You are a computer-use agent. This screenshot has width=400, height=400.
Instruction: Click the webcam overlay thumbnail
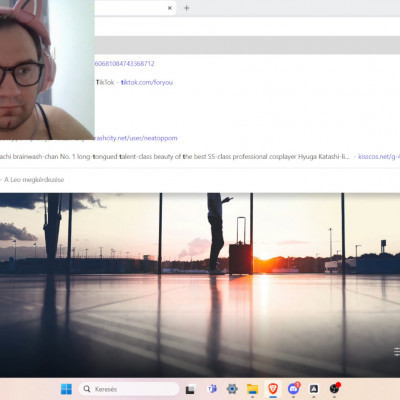point(47,70)
